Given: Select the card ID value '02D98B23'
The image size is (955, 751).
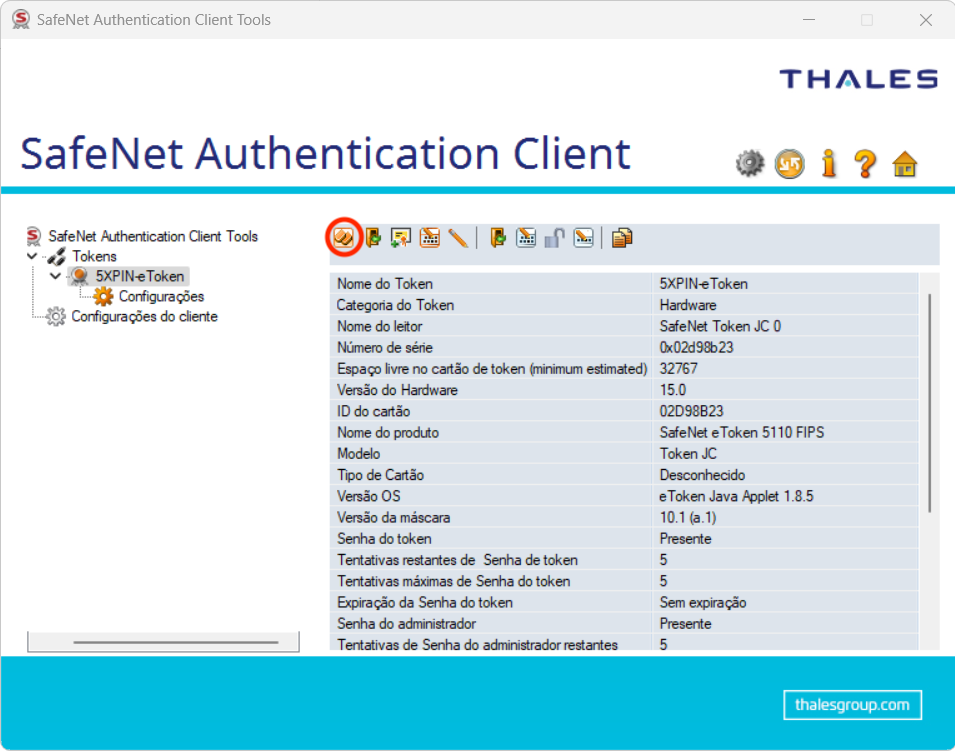Looking at the screenshot, I should 691,412.
